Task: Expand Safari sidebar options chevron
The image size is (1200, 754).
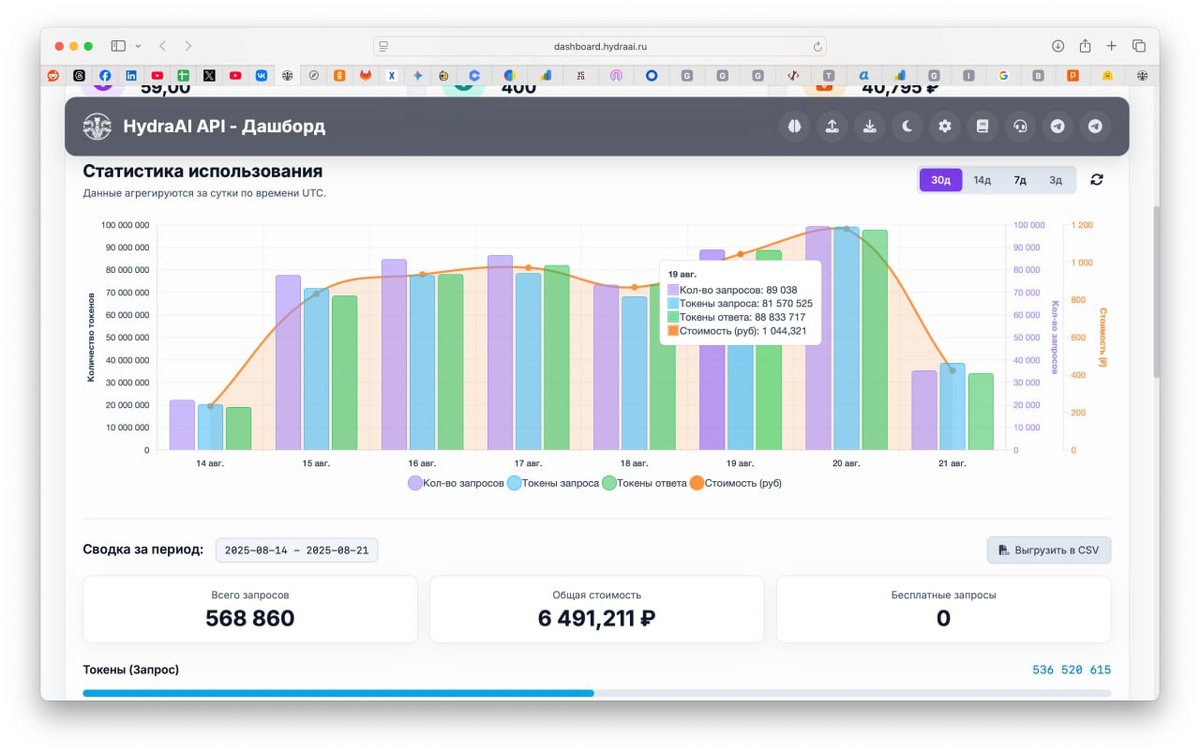Action: coord(138,46)
